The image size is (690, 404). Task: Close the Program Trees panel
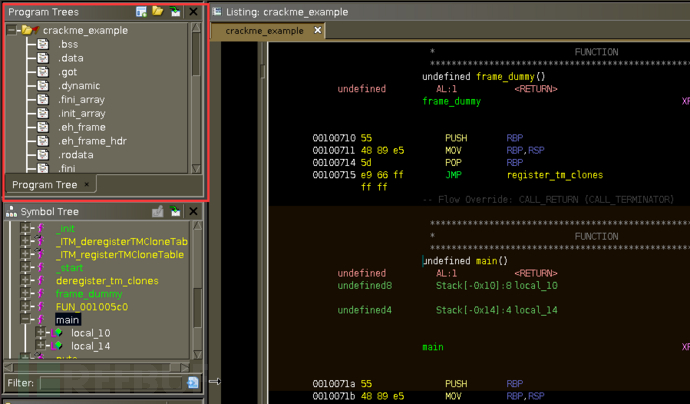(193, 12)
